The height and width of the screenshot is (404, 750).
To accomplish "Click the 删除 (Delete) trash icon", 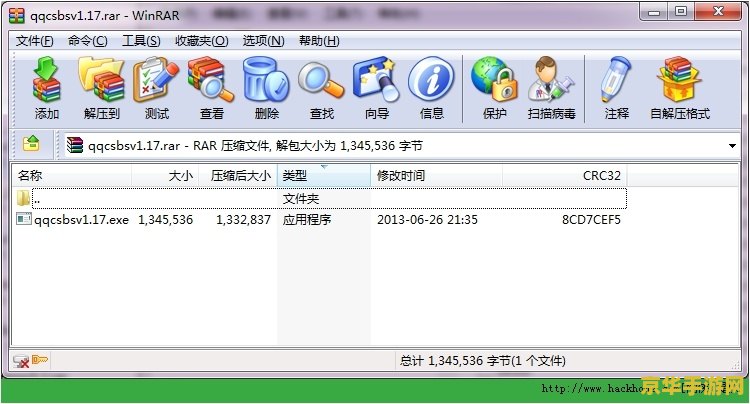I will [x=266, y=79].
